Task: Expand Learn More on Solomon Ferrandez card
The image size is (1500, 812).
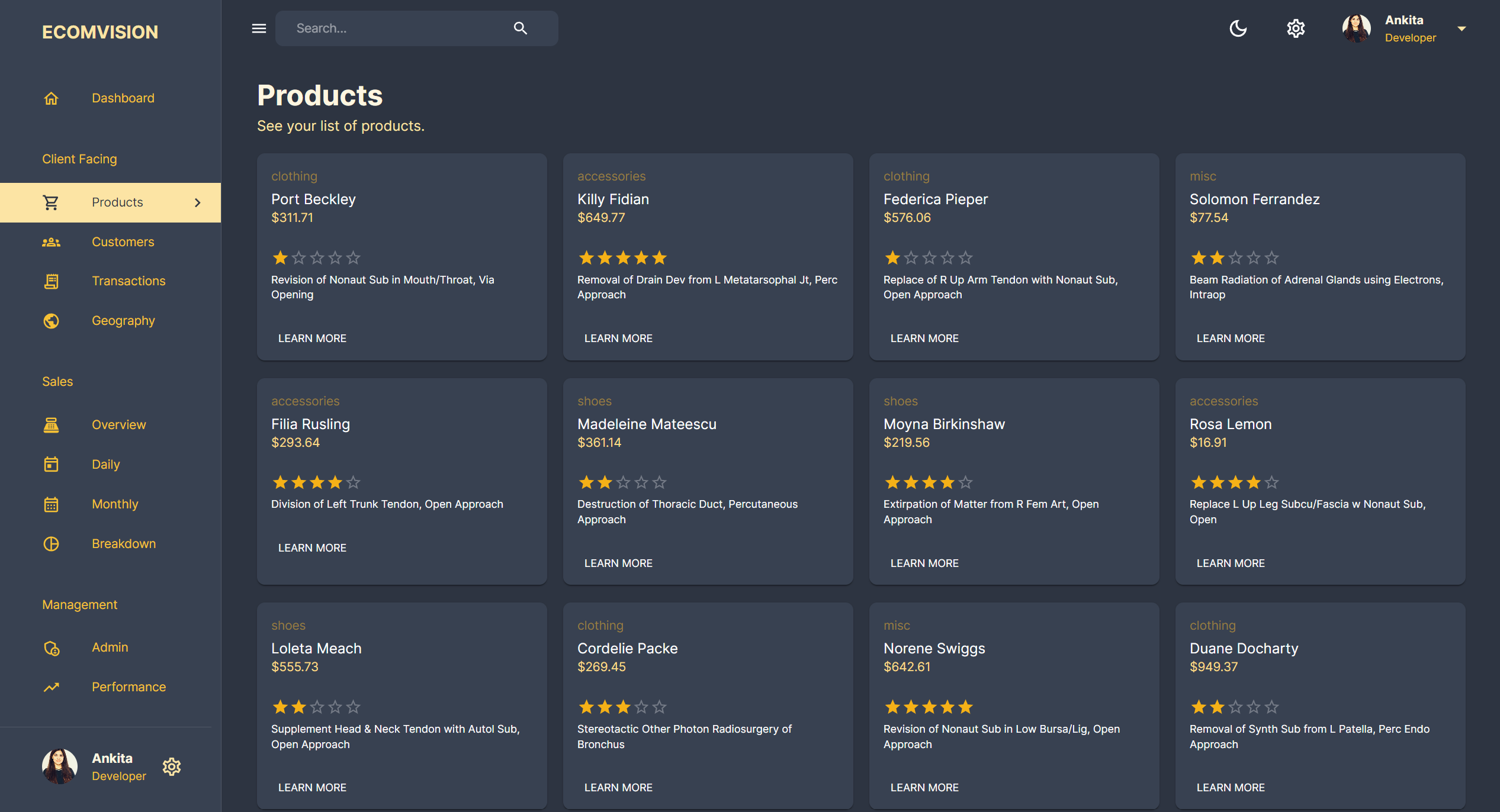Action: pyautogui.click(x=1231, y=339)
